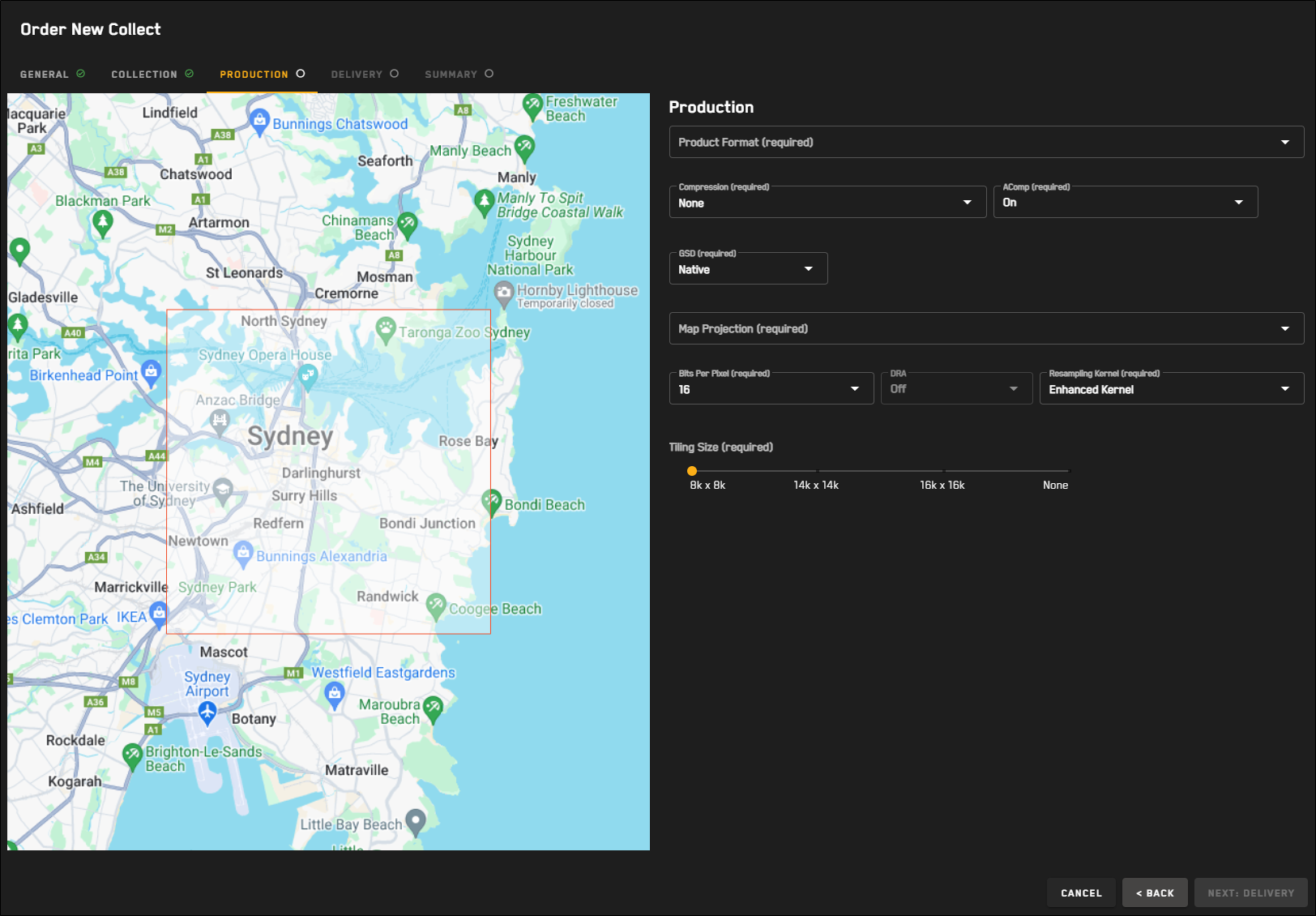Click the Westfield Eastgardens shopping pin
Screen dimensions: 1316x916
[334, 693]
